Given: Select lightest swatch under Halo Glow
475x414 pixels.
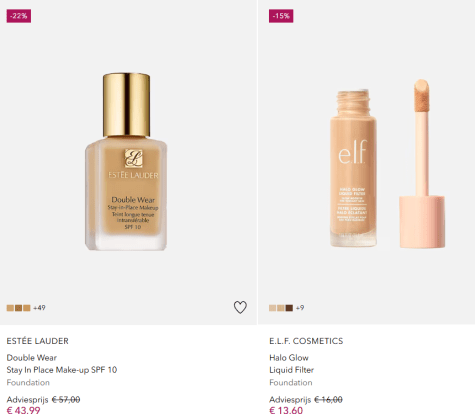Looking at the screenshot, I should pos(273,308).
